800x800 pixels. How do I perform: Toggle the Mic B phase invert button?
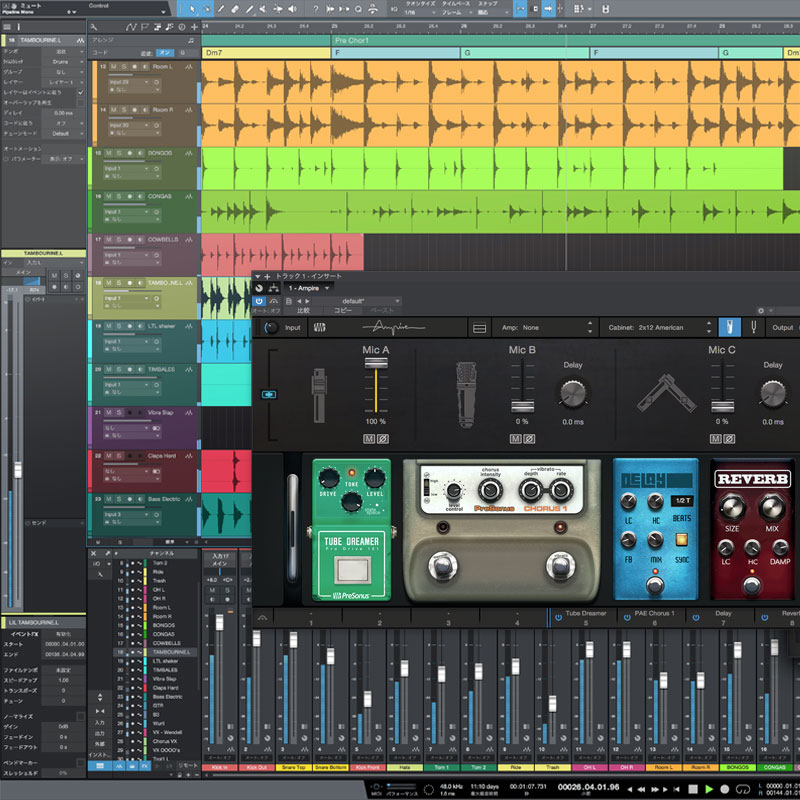click(529, 439)
